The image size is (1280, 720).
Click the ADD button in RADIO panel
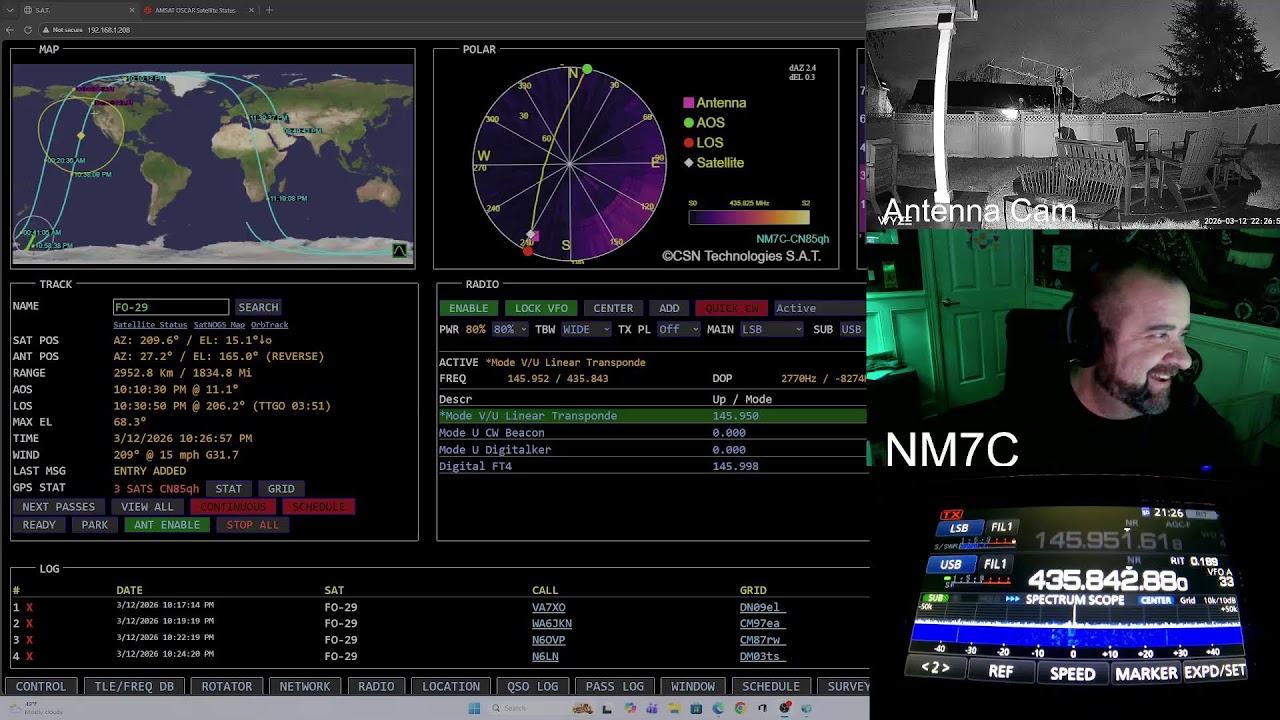click(669, 308)
